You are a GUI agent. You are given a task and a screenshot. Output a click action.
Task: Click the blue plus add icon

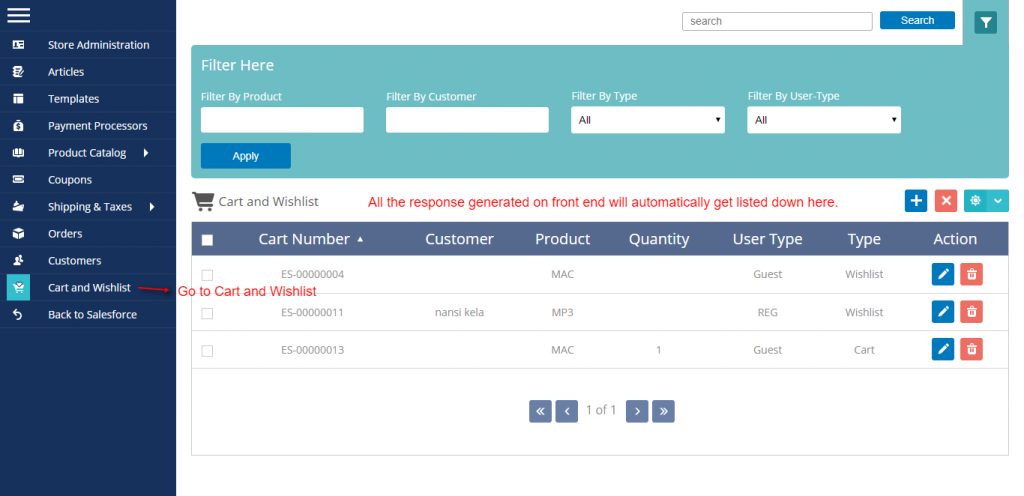915,201
